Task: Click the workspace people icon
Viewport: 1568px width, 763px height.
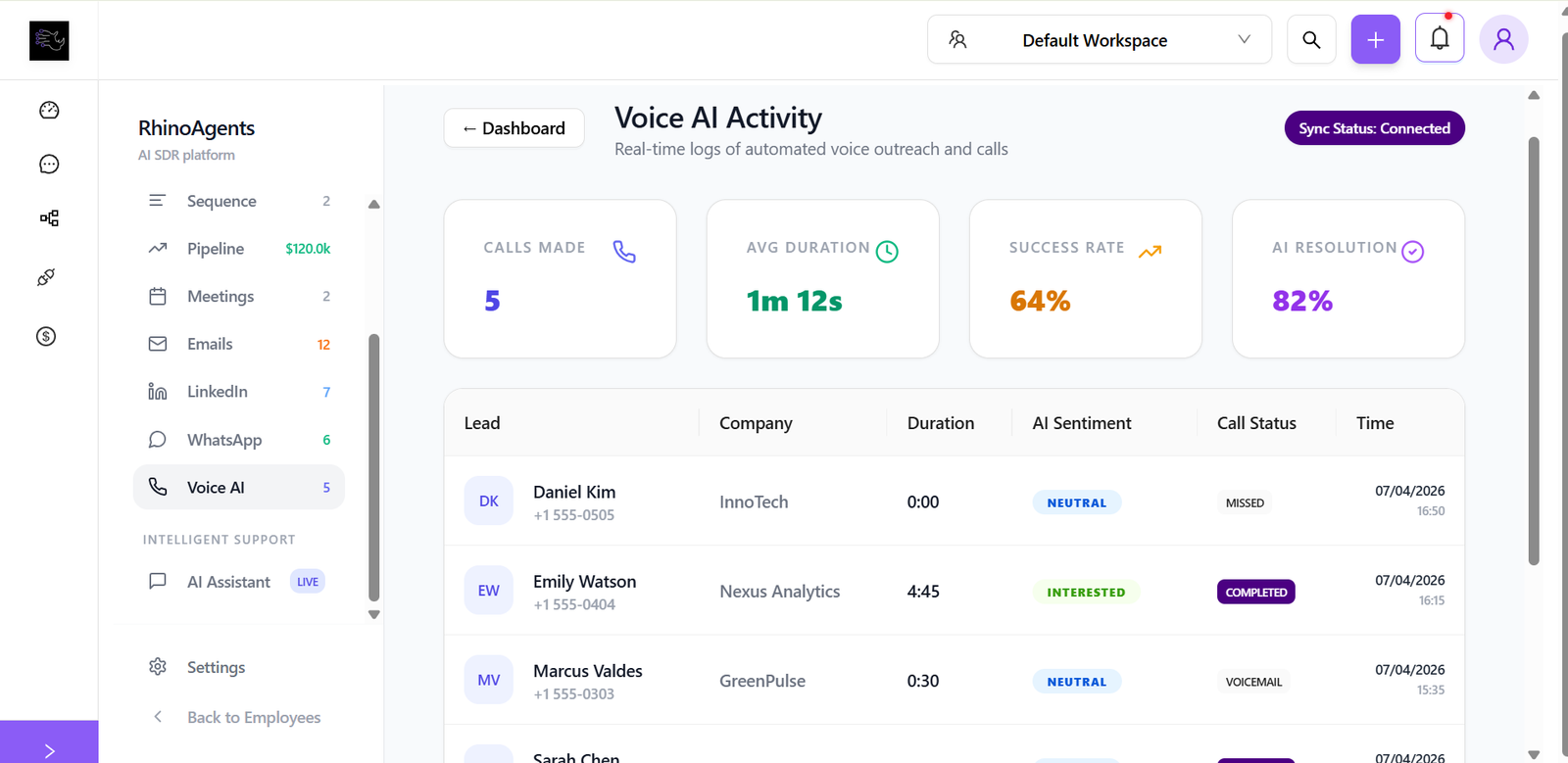Action: tap(957, 40)
